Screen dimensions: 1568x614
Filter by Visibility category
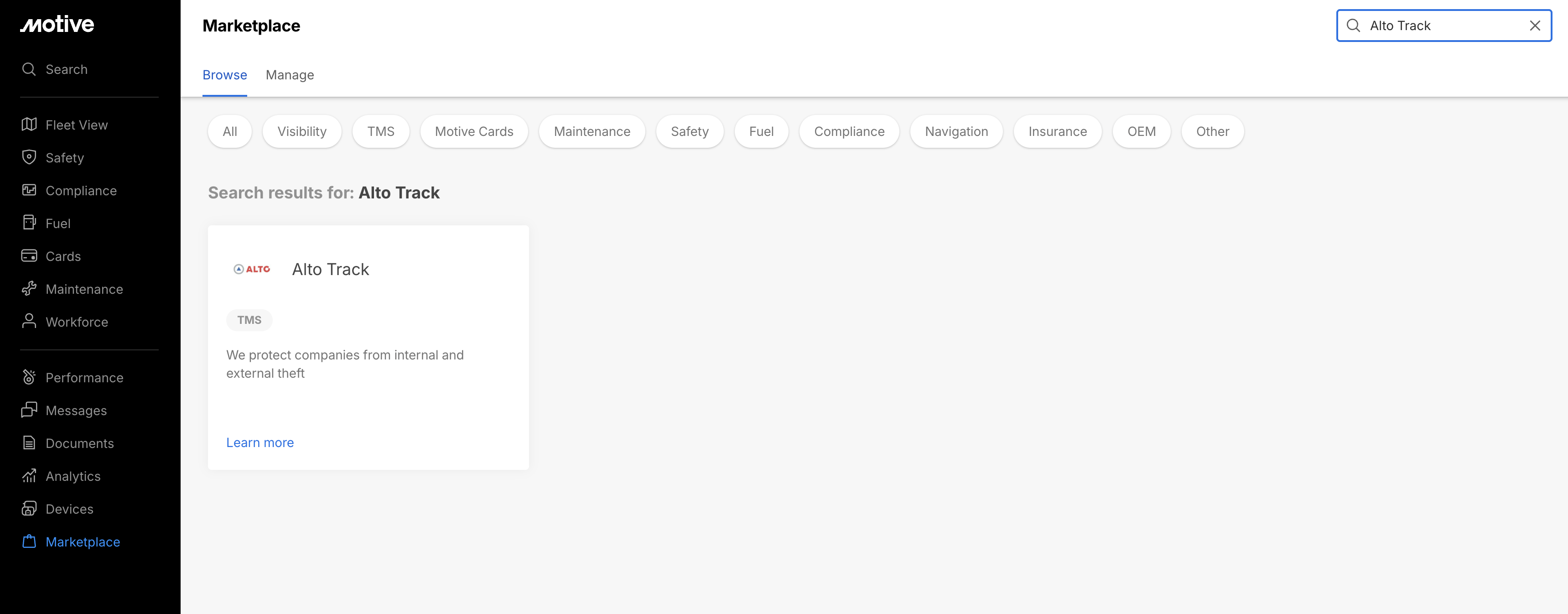pos(302,131)
